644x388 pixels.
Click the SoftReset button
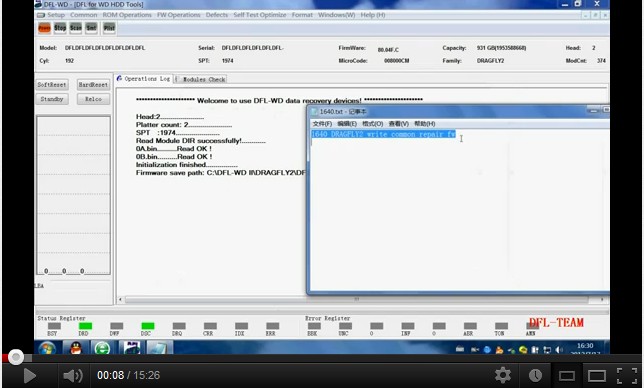(x=52, y=85)
